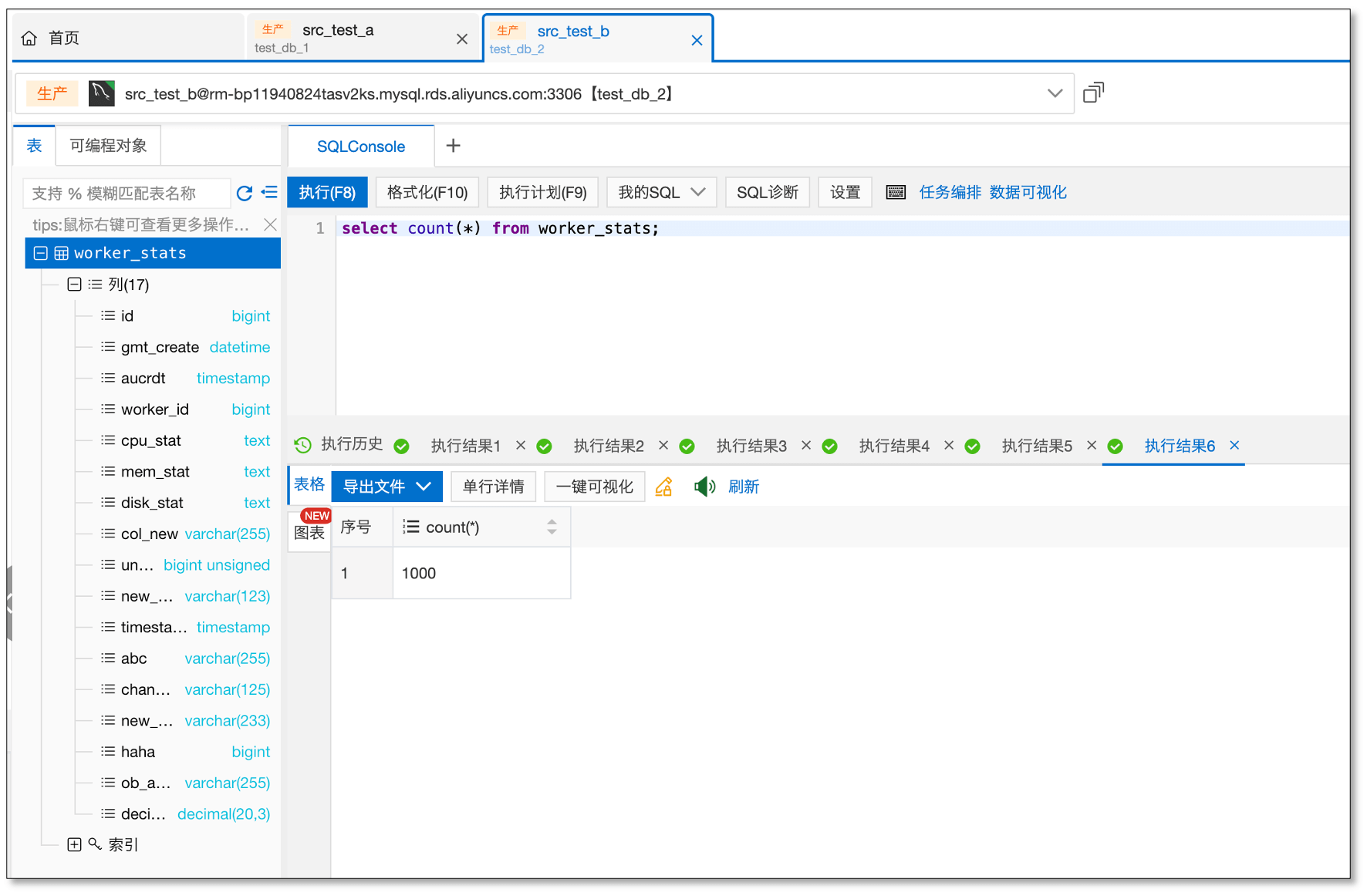1367x896 pixels.
Task: Click the 执行(F8) execute button
Action: 327,192
